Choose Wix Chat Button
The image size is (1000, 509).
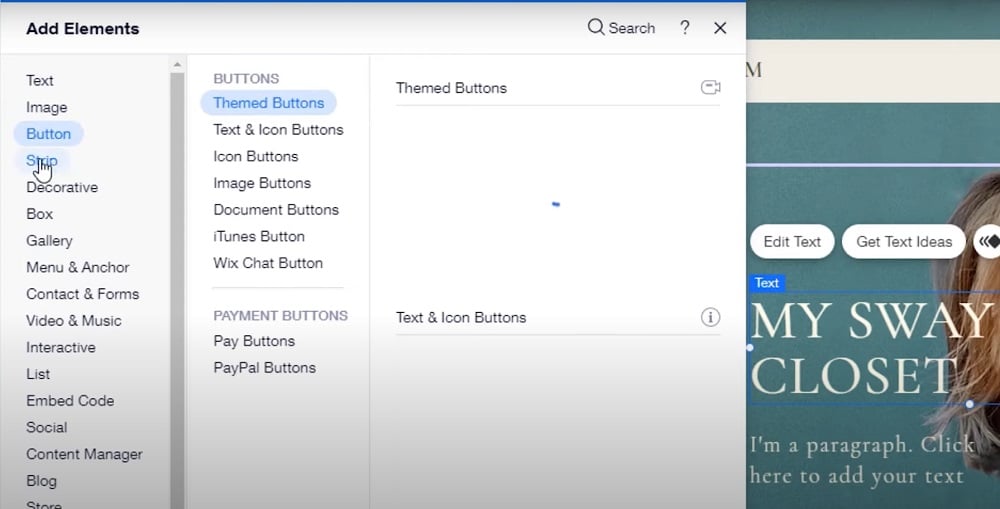click(x=268, y=263)
